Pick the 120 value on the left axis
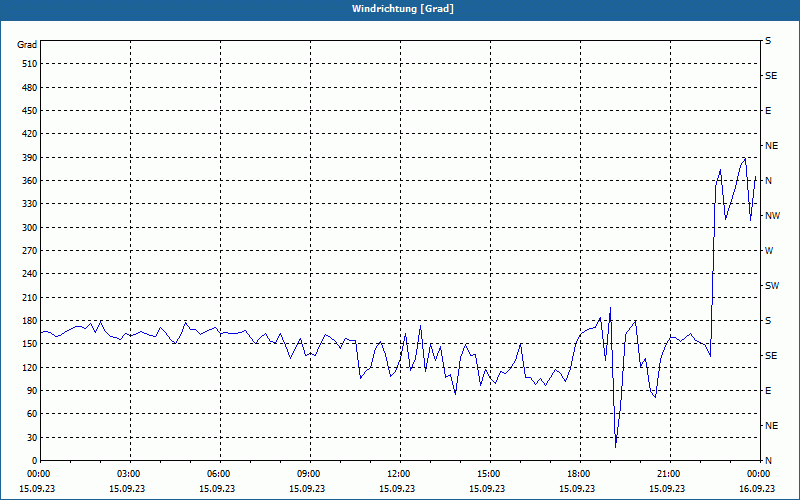This screenshot has width=800, height=500. tap(30, 367)
